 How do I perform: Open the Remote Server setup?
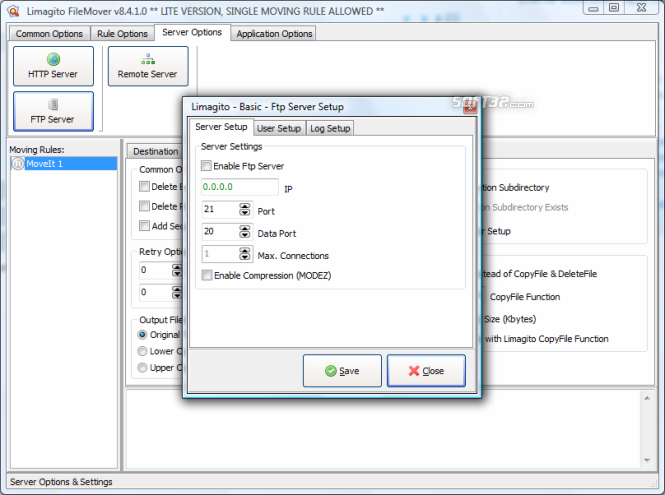[x=148, y=66]
